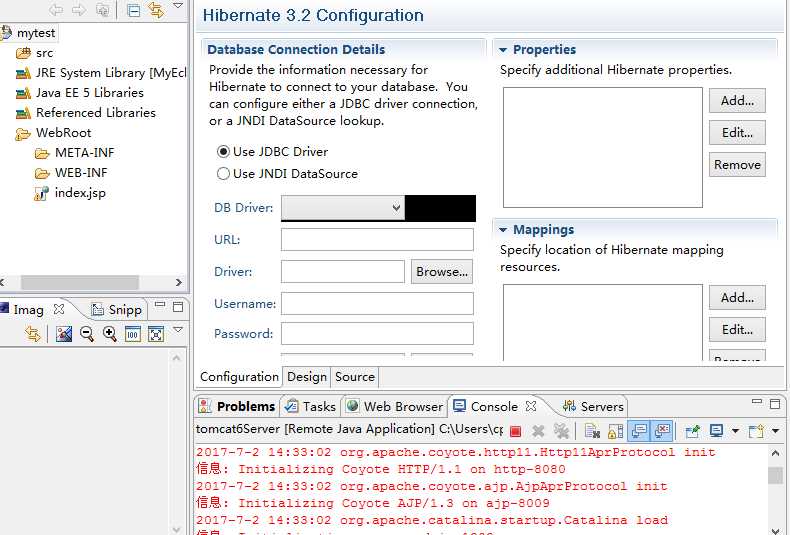Select the src folder in the tree
790x535 pixels.
[44, 53]
